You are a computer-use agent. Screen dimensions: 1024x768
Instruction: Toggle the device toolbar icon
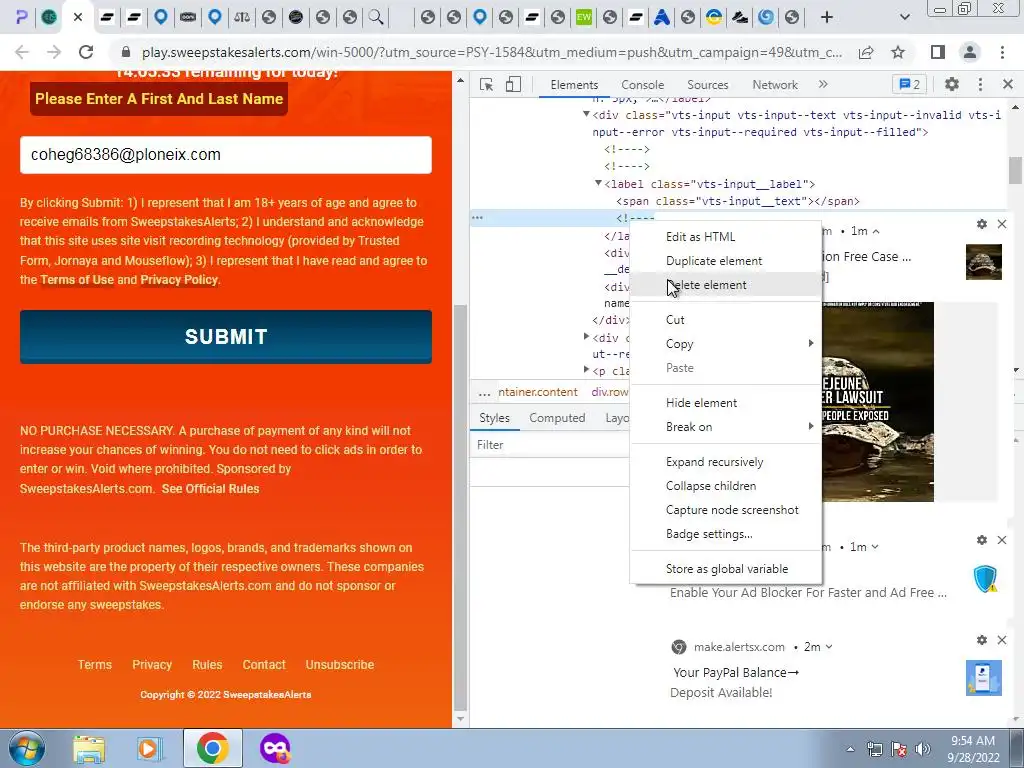(x=513, y=85)
